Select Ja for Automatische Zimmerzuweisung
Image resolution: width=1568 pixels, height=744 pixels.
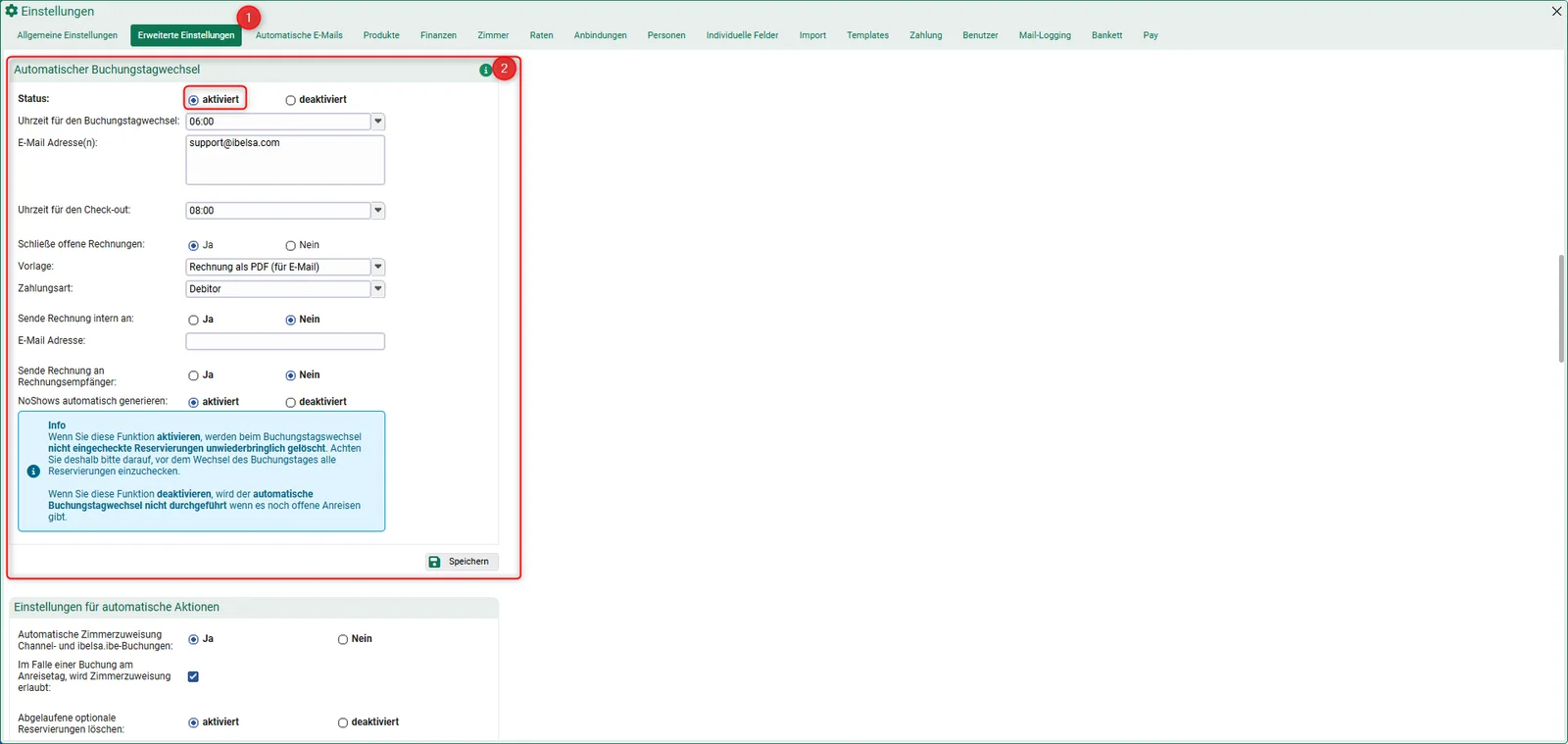(193, 640)
